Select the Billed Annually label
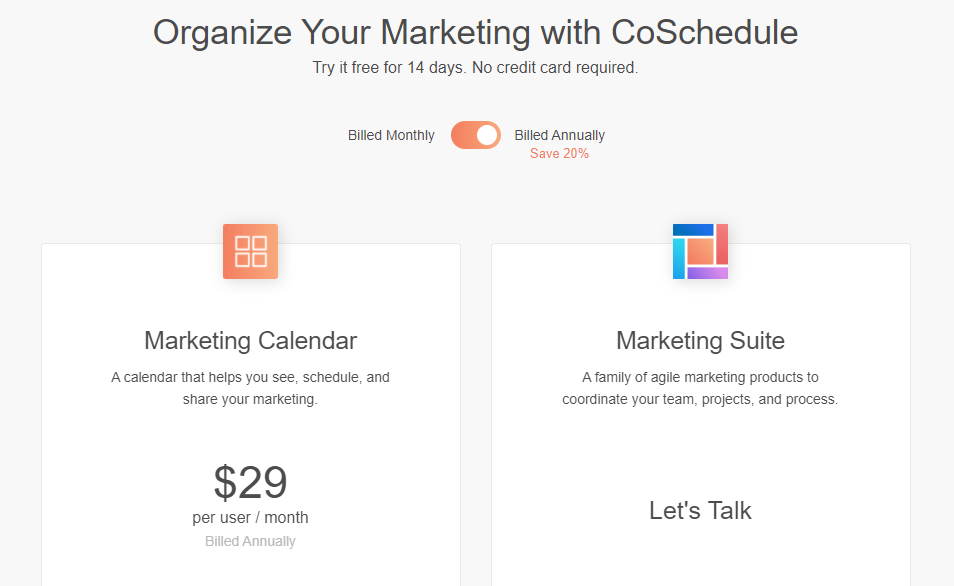Image resolution: width=954 pixels, height=586 pixels. 560,135
